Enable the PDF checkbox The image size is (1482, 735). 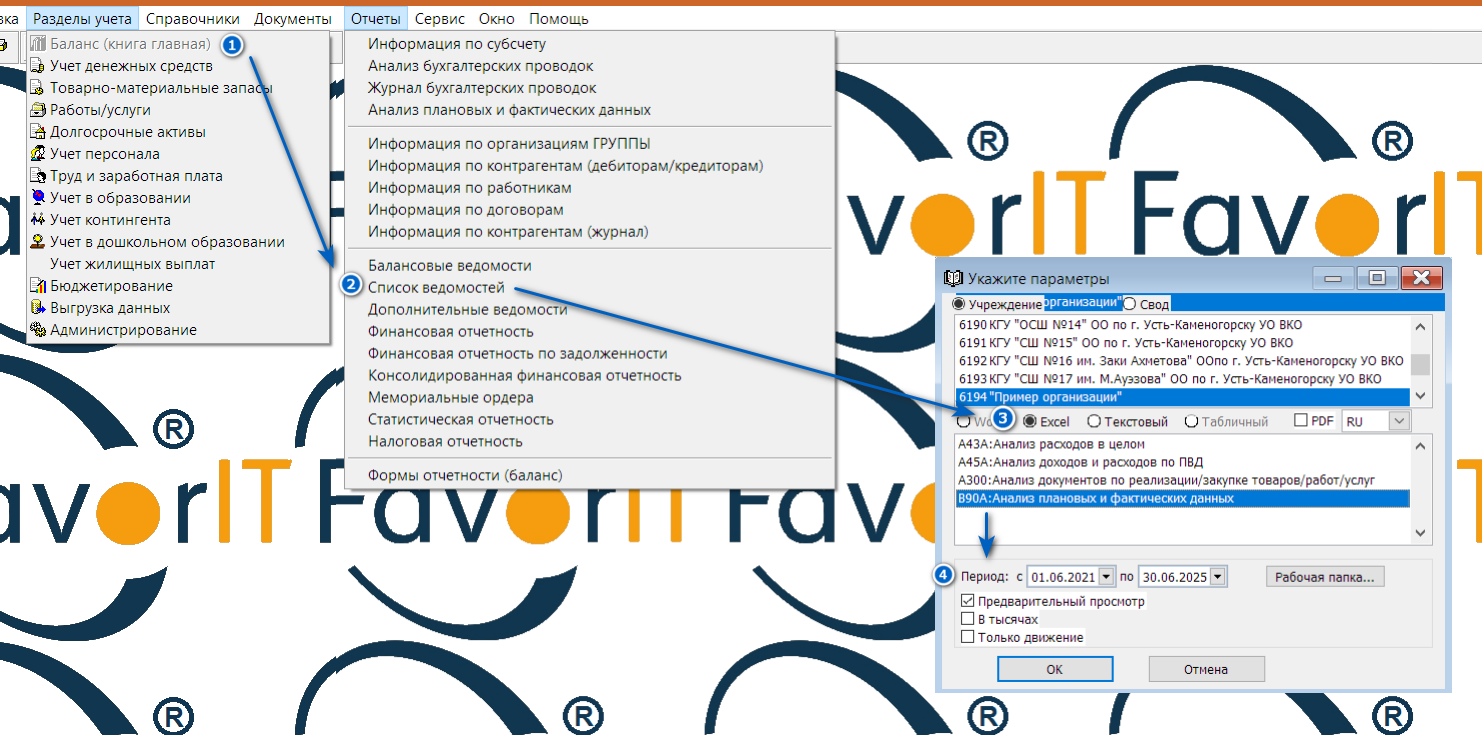tap(1301, 421)
